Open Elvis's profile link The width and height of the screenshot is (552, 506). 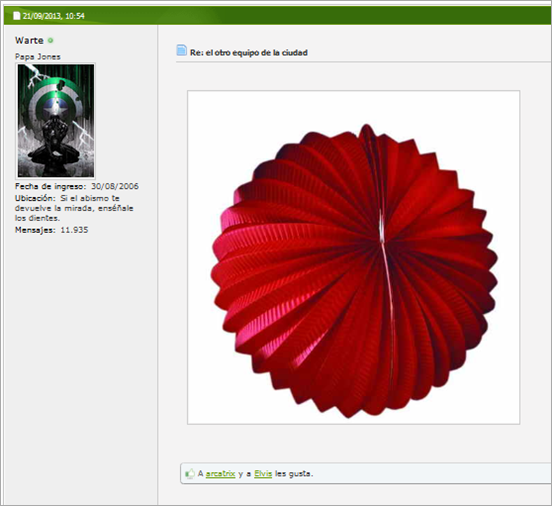point(263,474)
